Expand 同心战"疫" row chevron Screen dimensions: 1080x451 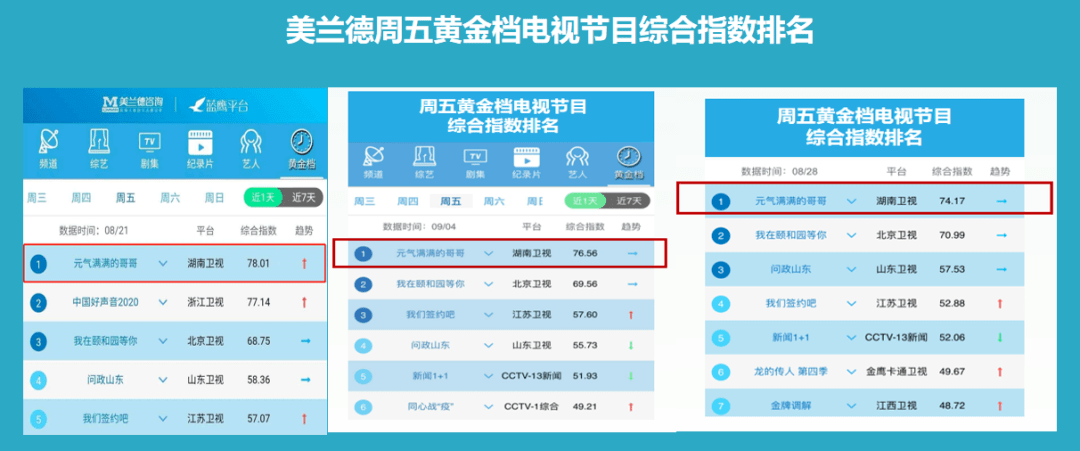(x=489, y=407)
